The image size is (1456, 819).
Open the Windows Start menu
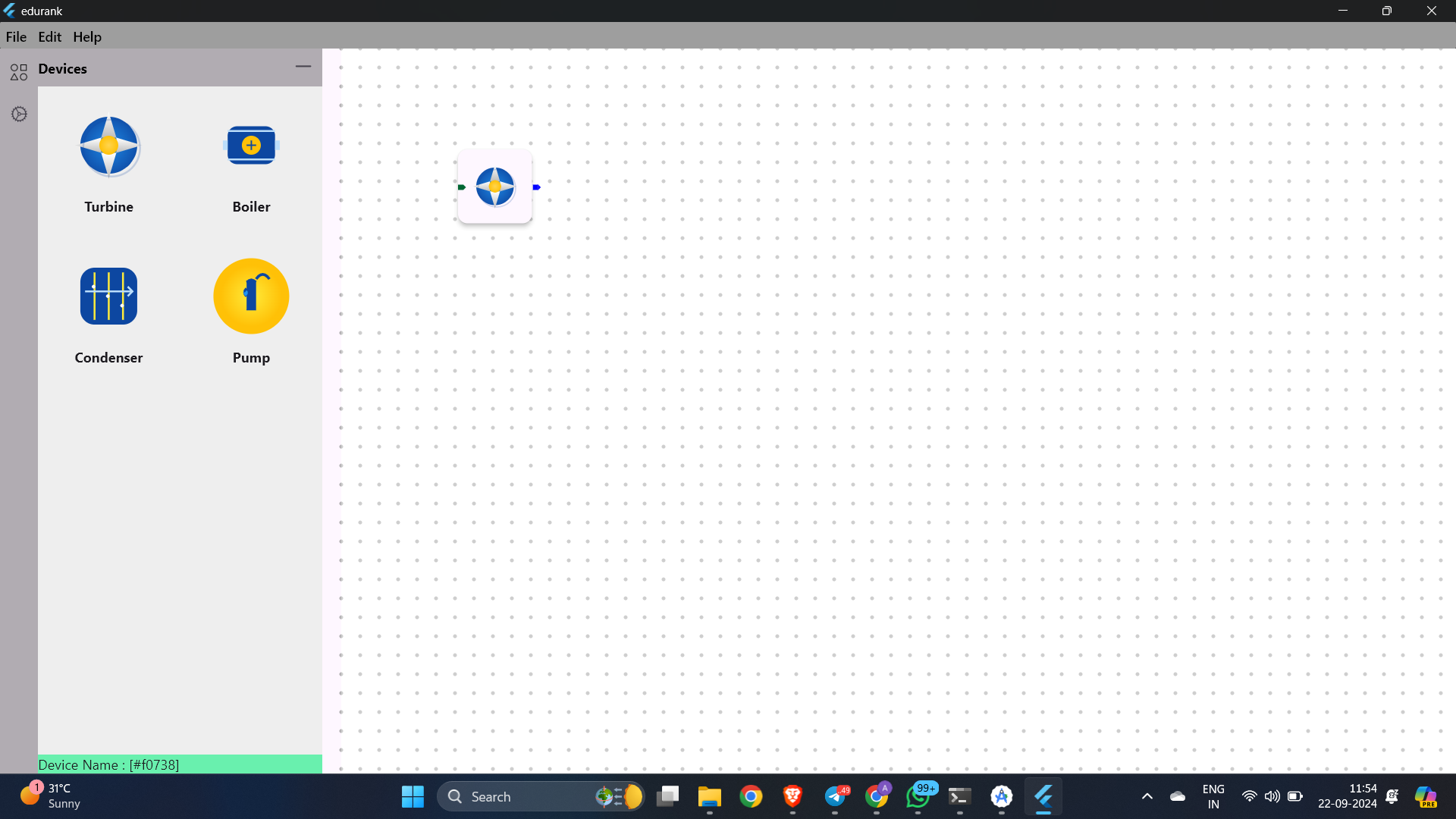[413, 796]
